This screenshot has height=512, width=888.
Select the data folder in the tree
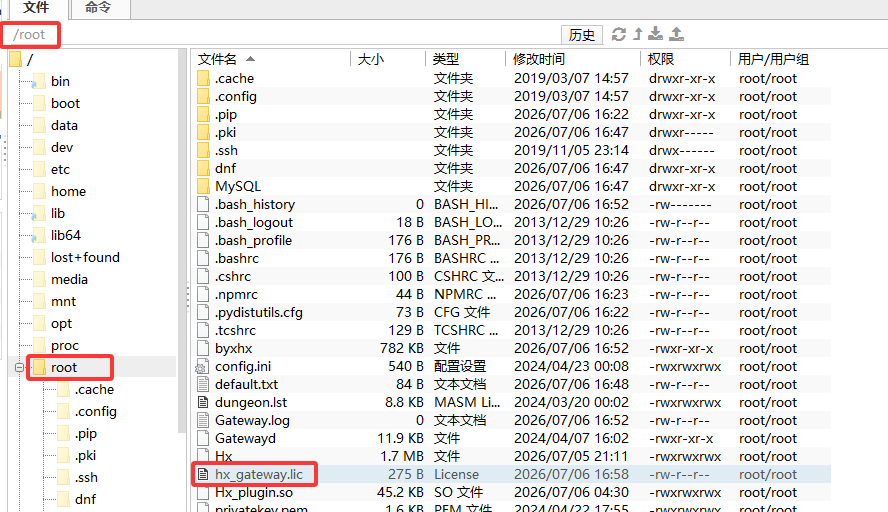coord(64,126)
